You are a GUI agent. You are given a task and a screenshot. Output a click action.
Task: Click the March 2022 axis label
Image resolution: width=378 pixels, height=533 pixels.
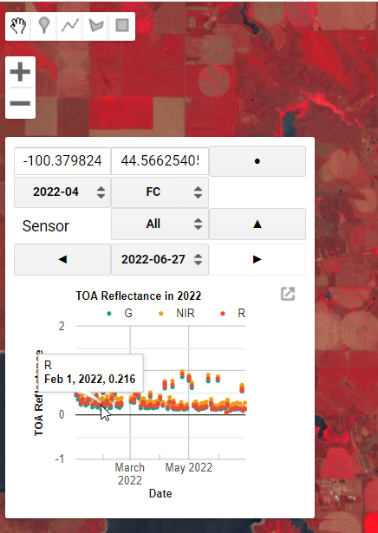[130, 474]
